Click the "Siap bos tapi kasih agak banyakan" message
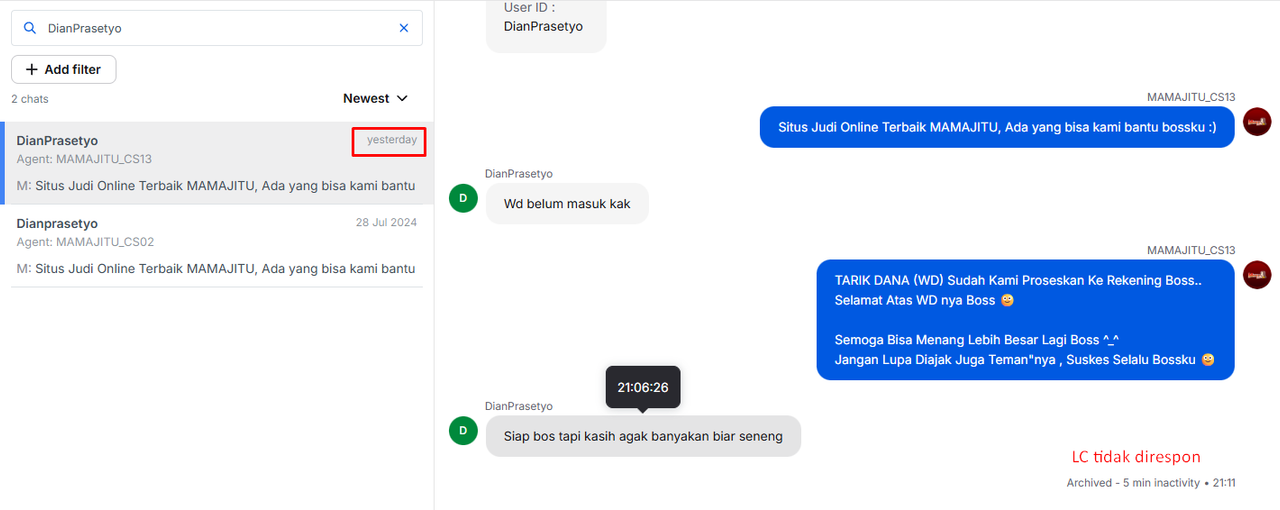The height and width of the screenshot is (510, 1280). 643,436
